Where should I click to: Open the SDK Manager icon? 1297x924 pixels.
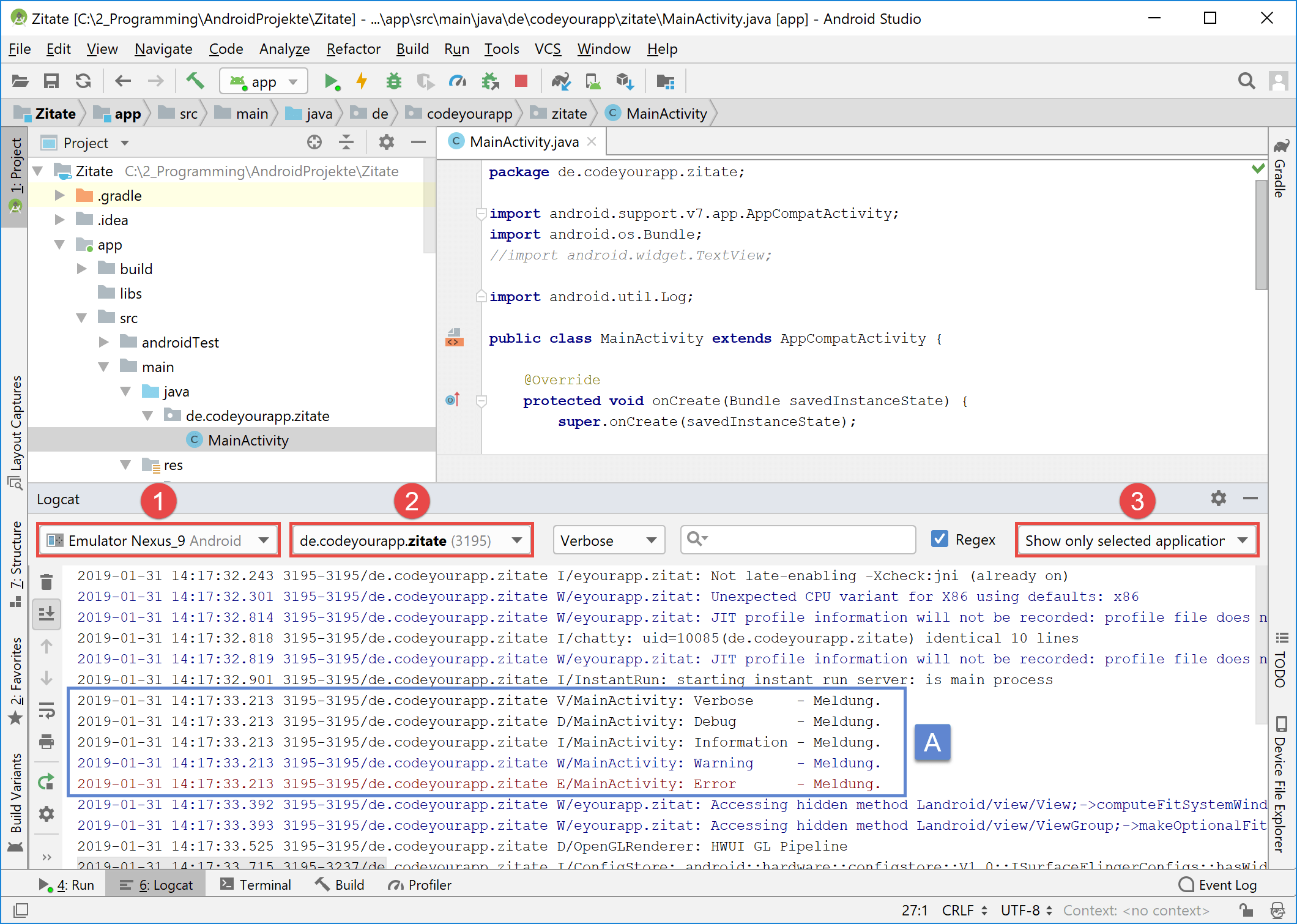[625, 81]
